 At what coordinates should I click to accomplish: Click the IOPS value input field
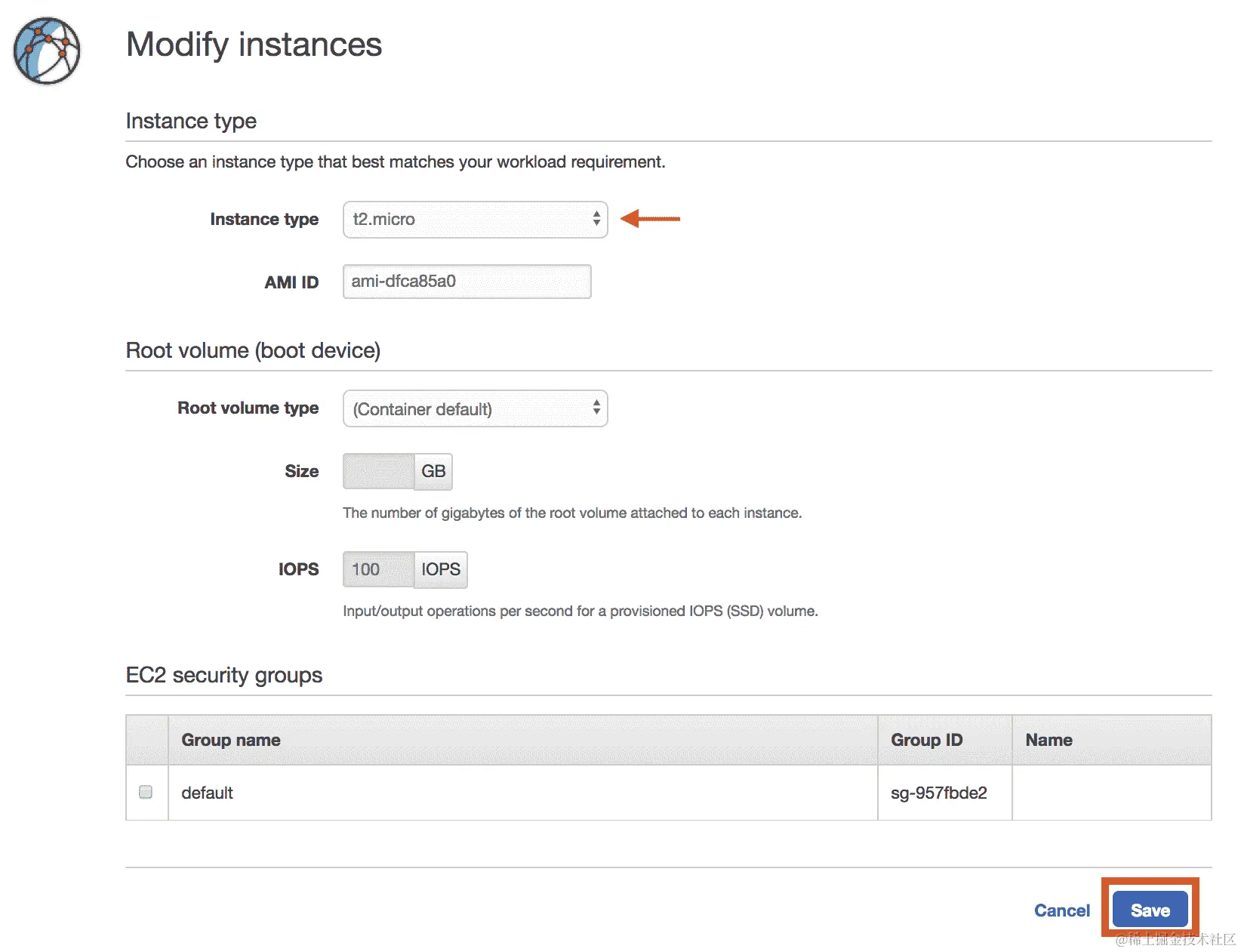point(379,569)
